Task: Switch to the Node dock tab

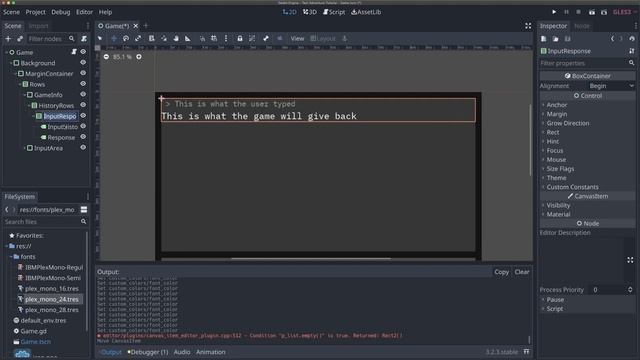Action: click(582, 26)
